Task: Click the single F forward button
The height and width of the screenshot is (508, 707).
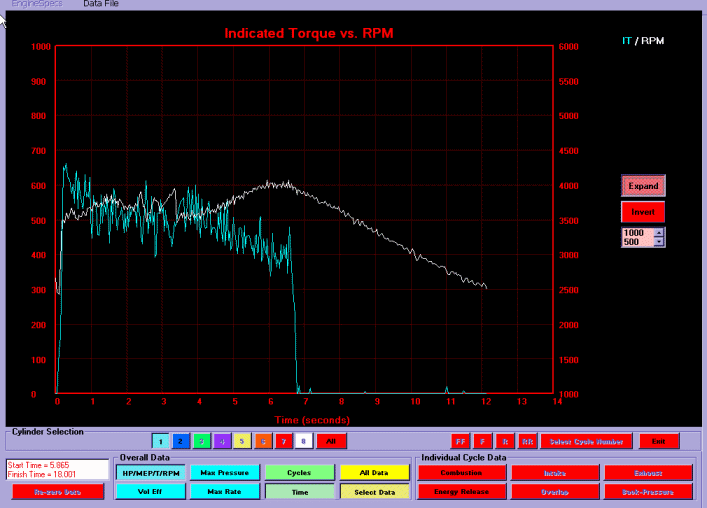Action: coord(483,441)
